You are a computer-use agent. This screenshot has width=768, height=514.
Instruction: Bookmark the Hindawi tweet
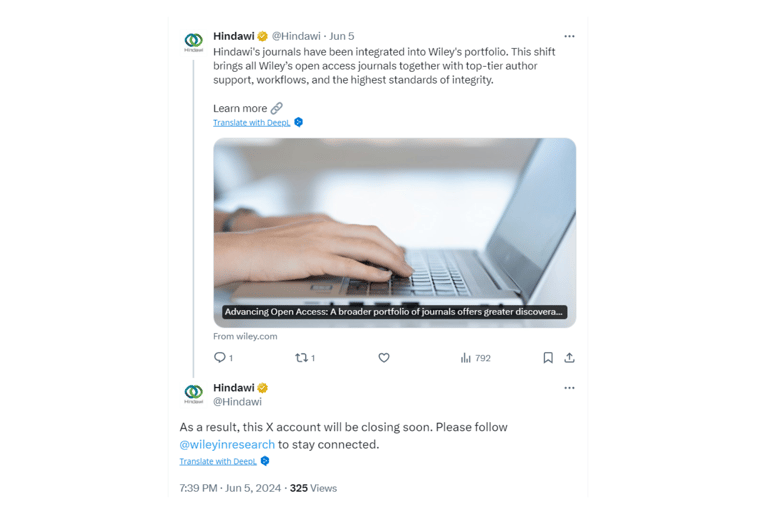point(548,358)
